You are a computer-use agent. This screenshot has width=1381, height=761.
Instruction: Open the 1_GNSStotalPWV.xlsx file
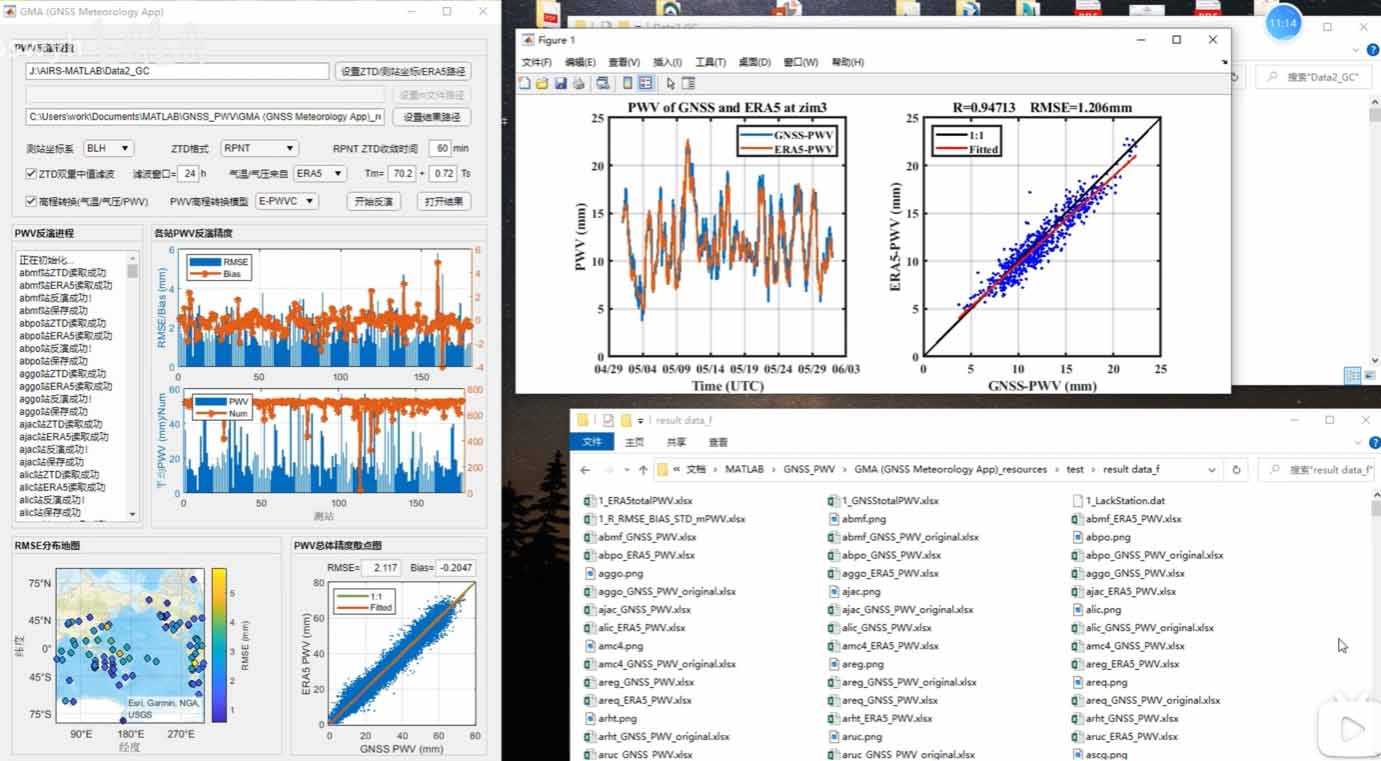pos(889,501)
